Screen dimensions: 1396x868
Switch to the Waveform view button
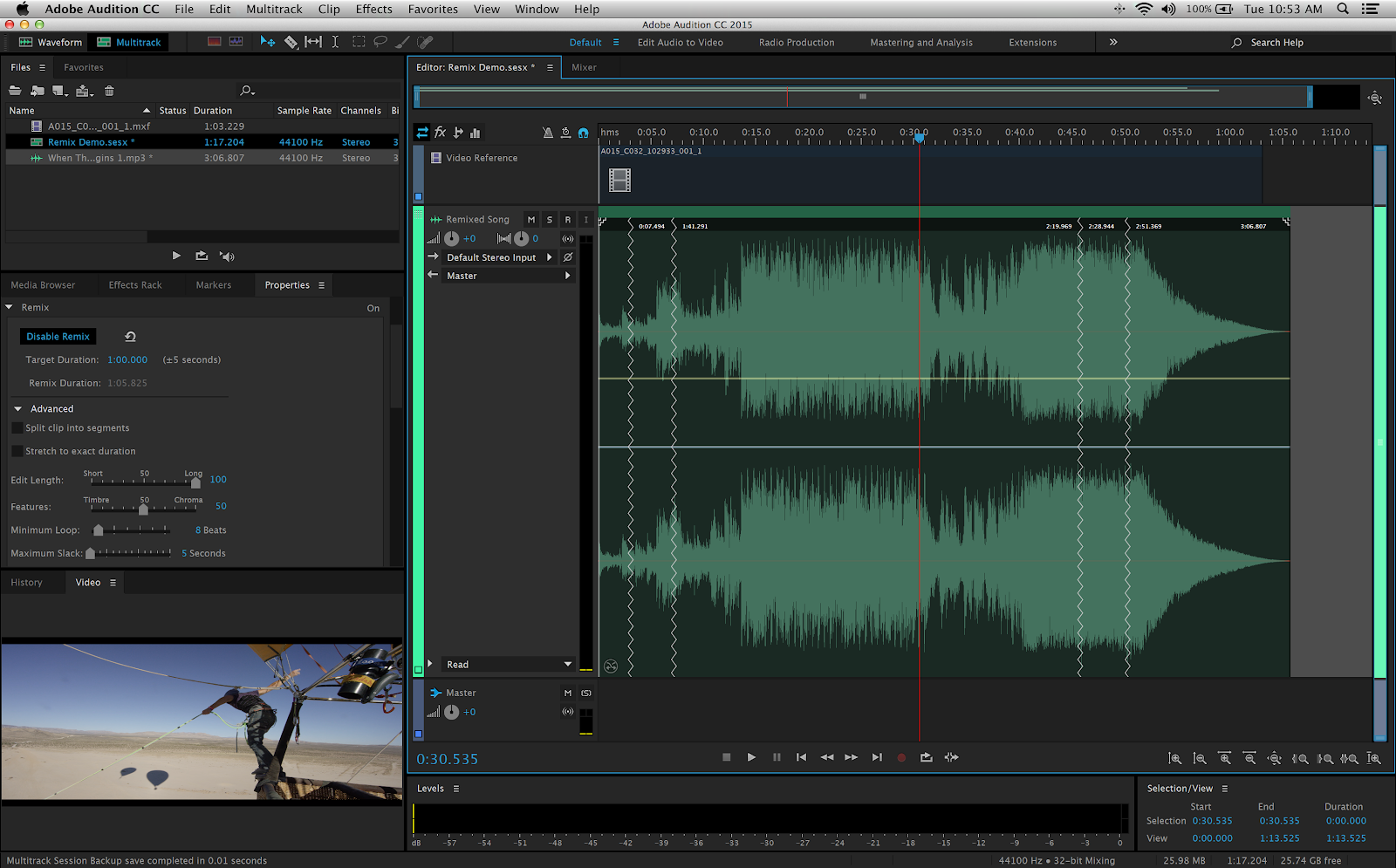(51, 42)
